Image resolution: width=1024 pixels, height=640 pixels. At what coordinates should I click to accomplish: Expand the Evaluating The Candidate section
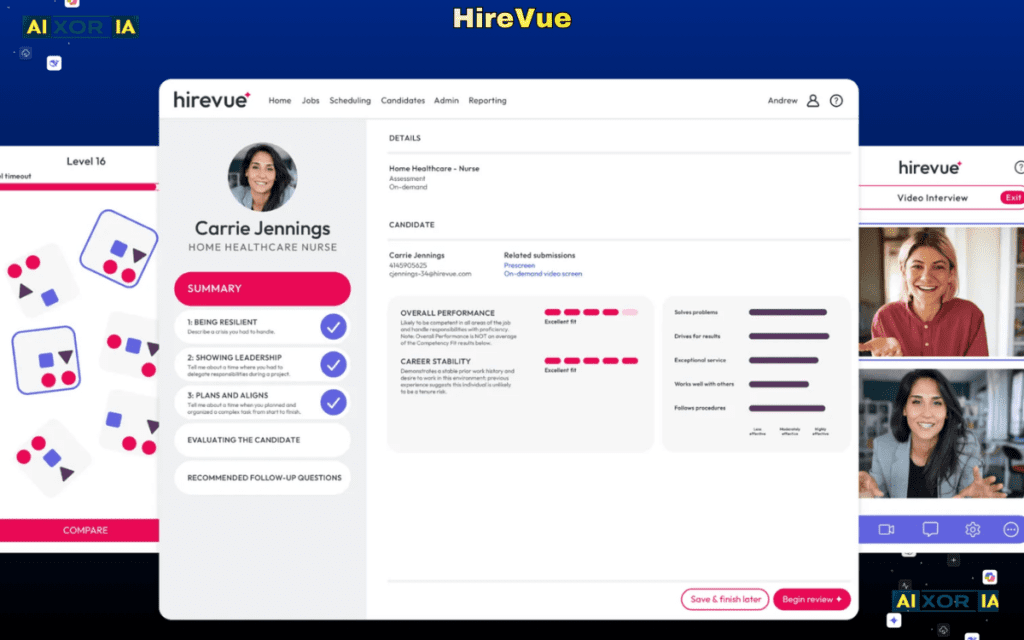(262, 440)
